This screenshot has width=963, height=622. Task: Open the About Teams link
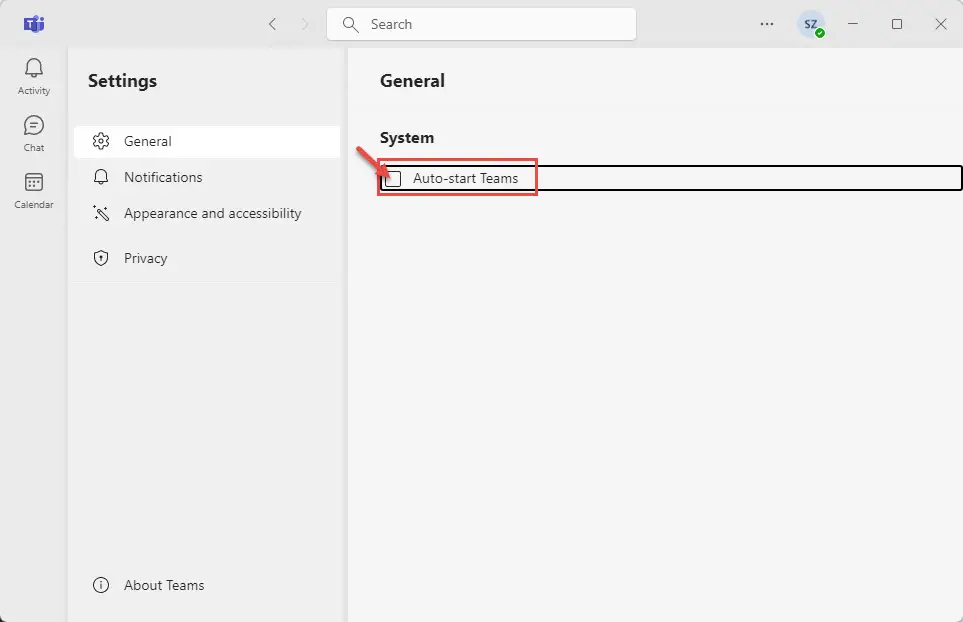[164, 585]
